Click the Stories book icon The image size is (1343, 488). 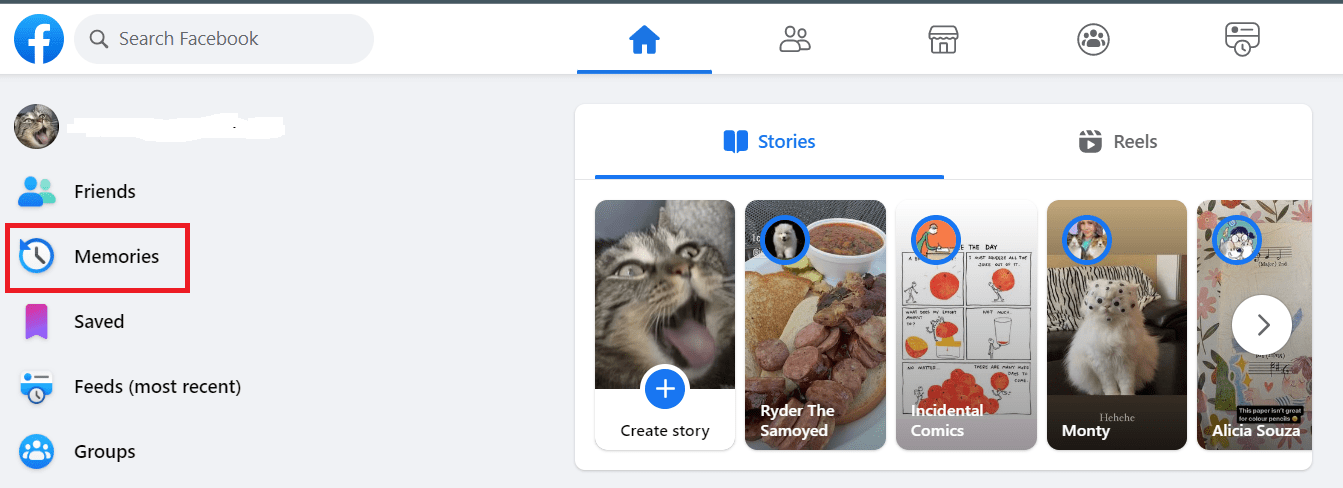pyautogui.click(x=735, y=141)
